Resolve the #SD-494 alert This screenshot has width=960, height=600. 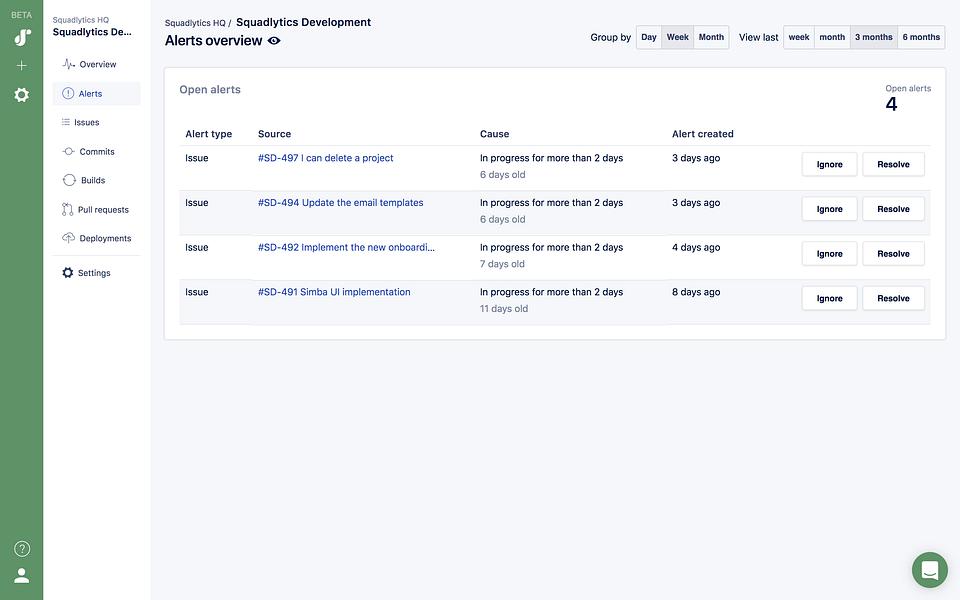(x=893, y=209)
